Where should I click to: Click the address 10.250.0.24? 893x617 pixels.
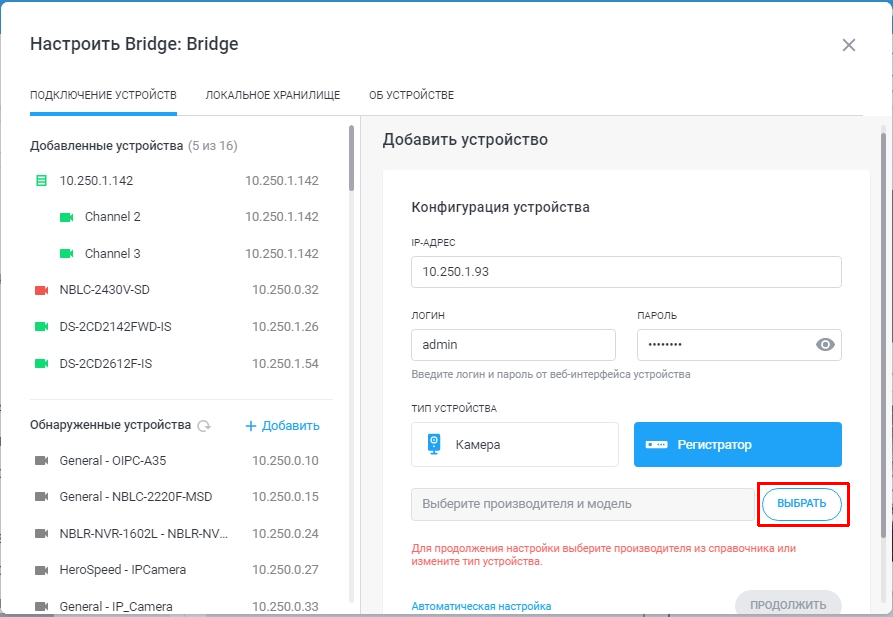285,533
